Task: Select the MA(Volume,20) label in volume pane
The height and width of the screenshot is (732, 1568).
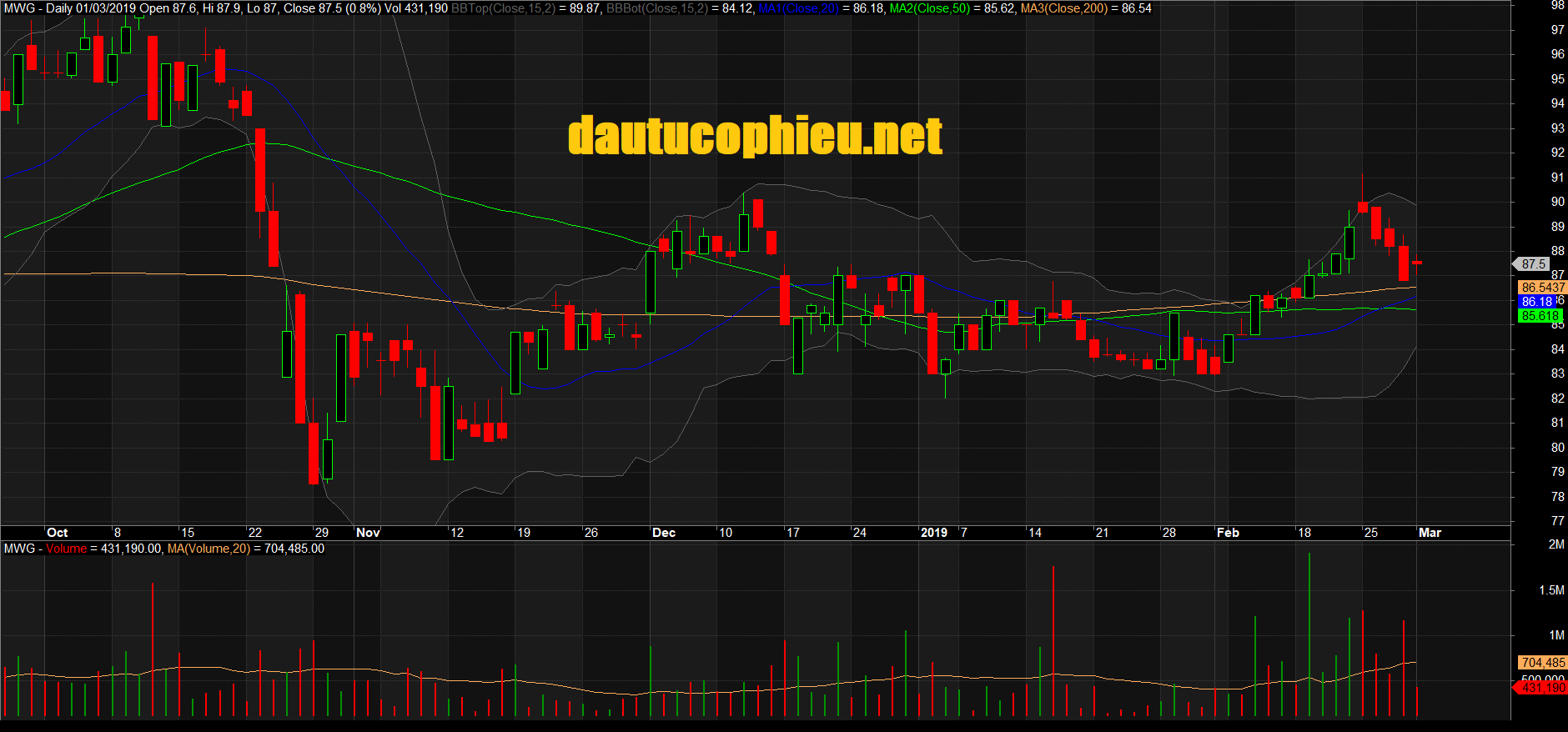Action: [209, 549]
